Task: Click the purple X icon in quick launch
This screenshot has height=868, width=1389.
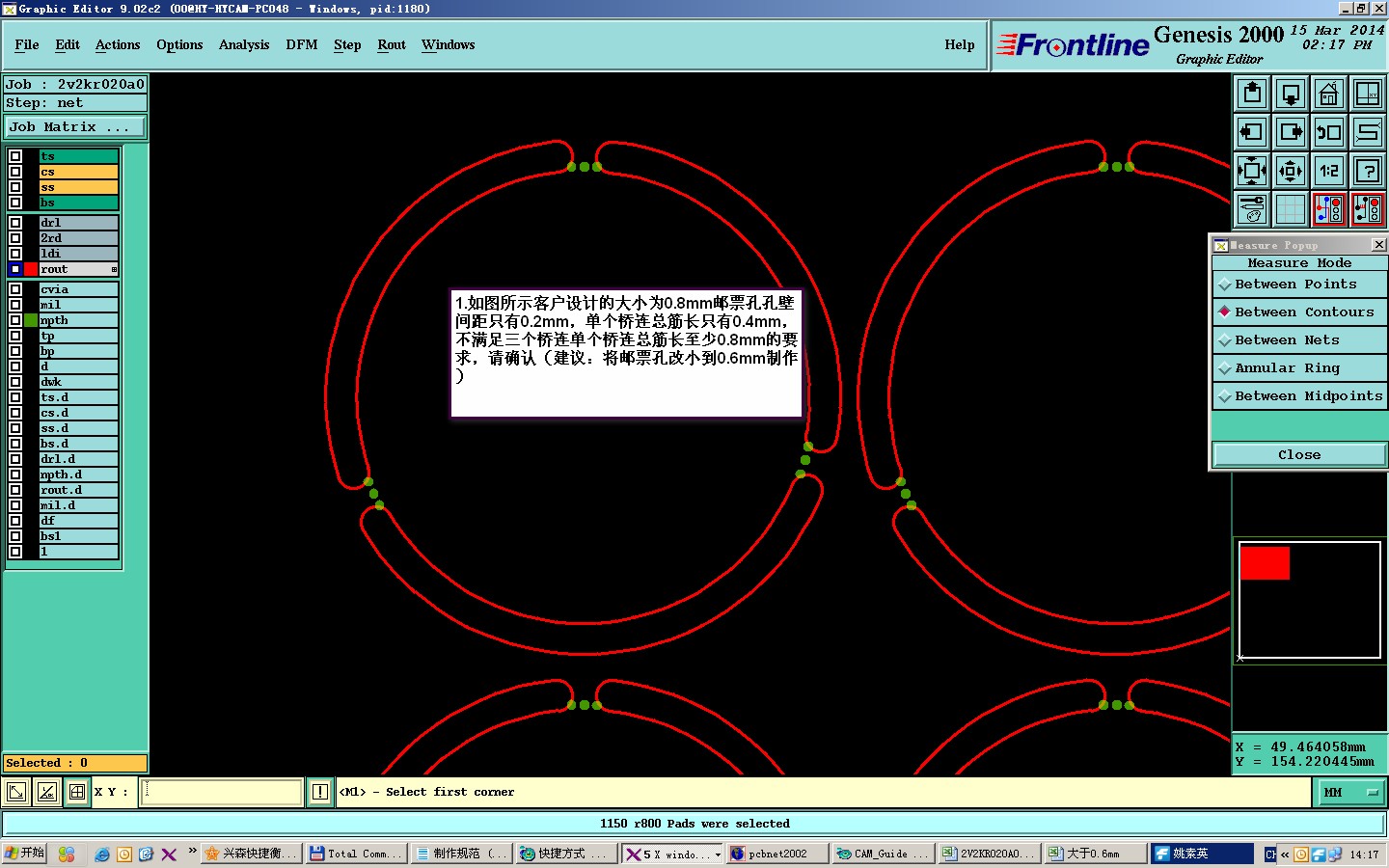Action: coord(169,854)
